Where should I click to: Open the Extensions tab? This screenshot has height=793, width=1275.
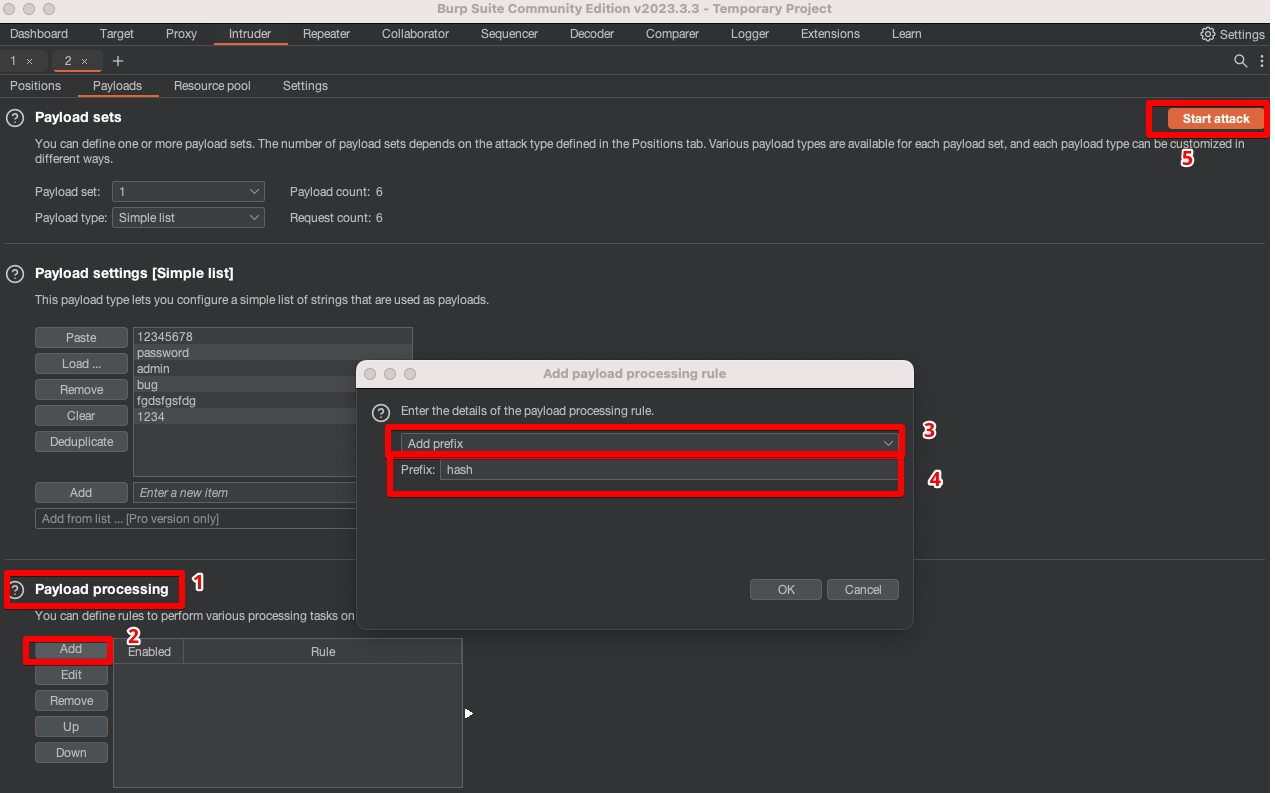830,34
